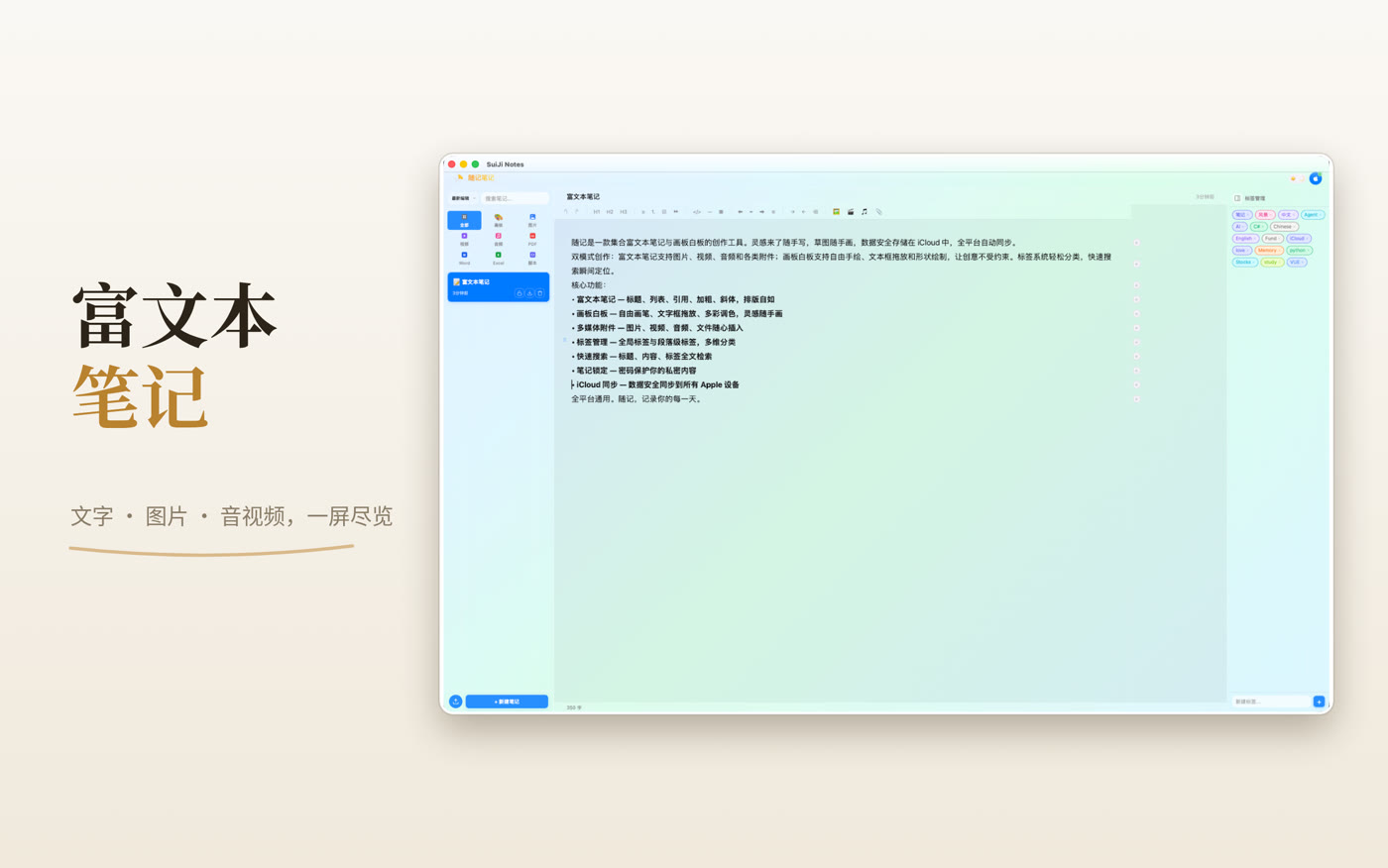This screenshot has width=1388, height=868.
Task: Toggle the 标签管理 panel sidebar icon
Action: [1237, 198]
